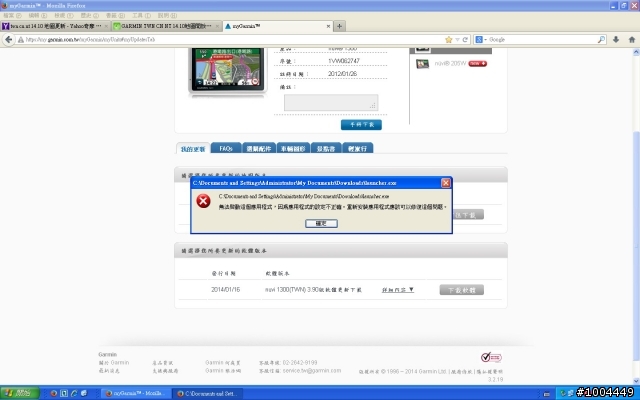The image size is (640, 400).
Task: Select the 景點書 page tab
Action: [x=326, y=148]
